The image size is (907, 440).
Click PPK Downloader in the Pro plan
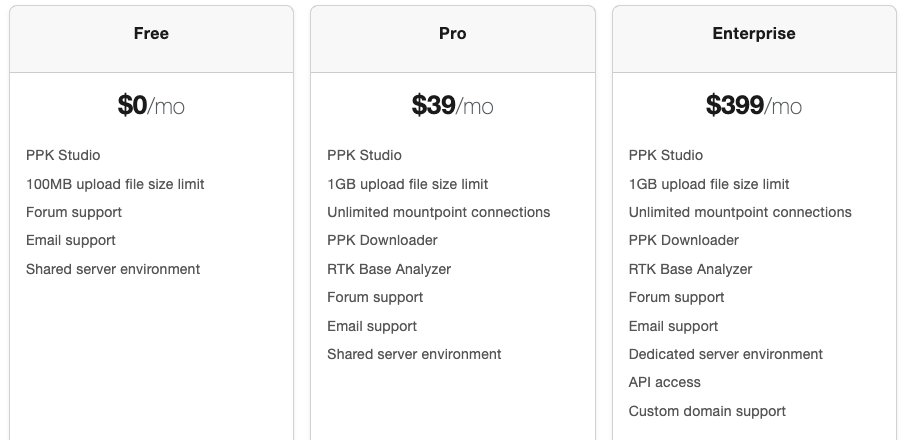tap(382, 240)
